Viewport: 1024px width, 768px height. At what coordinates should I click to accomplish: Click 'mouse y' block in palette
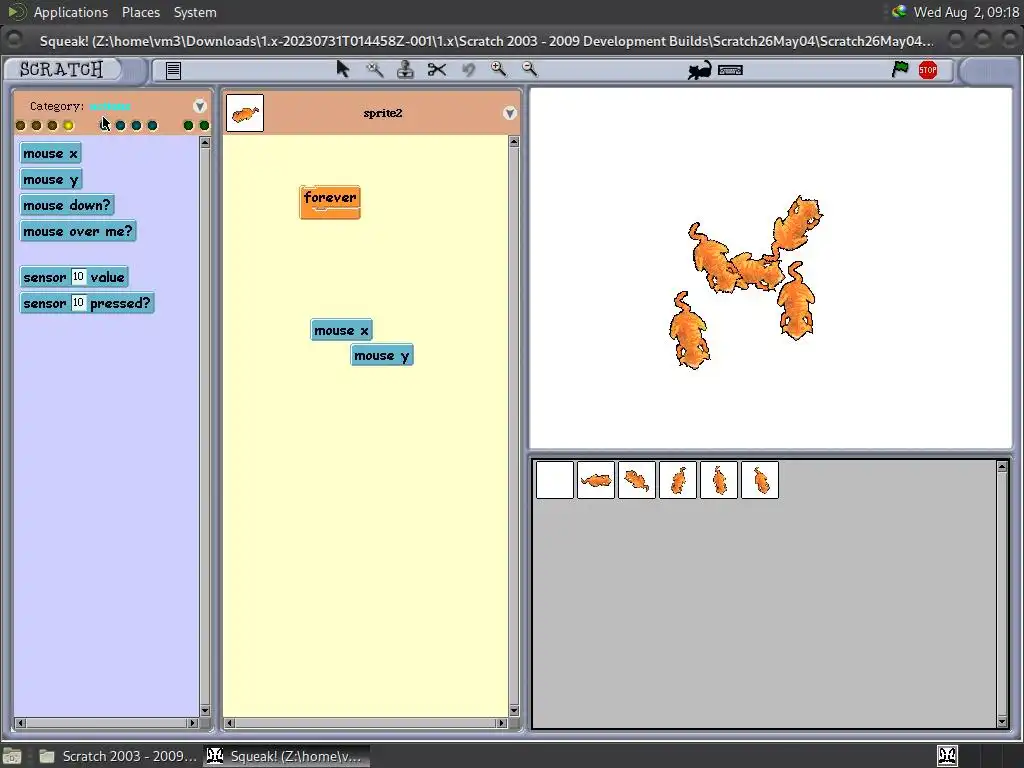click(x=51, y=180)
